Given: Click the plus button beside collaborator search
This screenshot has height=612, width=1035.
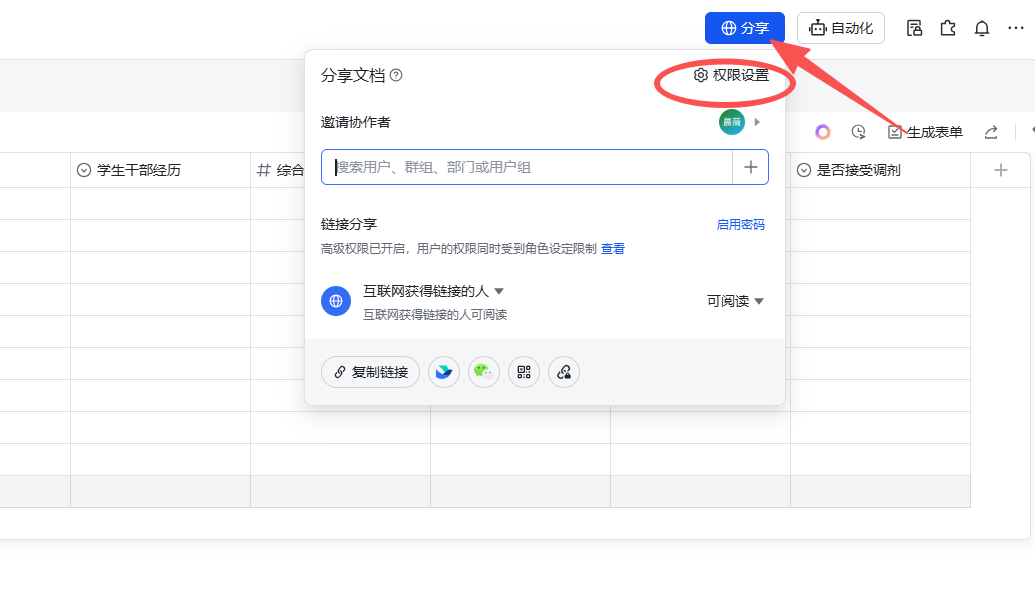Looking at the screenshot, I should 751,167.
